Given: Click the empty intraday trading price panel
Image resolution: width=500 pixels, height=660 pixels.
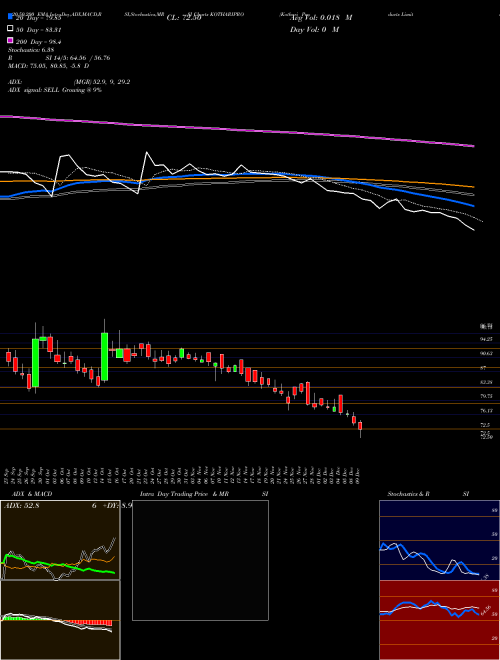Looking at the screenshot, I should click(200, 560).
